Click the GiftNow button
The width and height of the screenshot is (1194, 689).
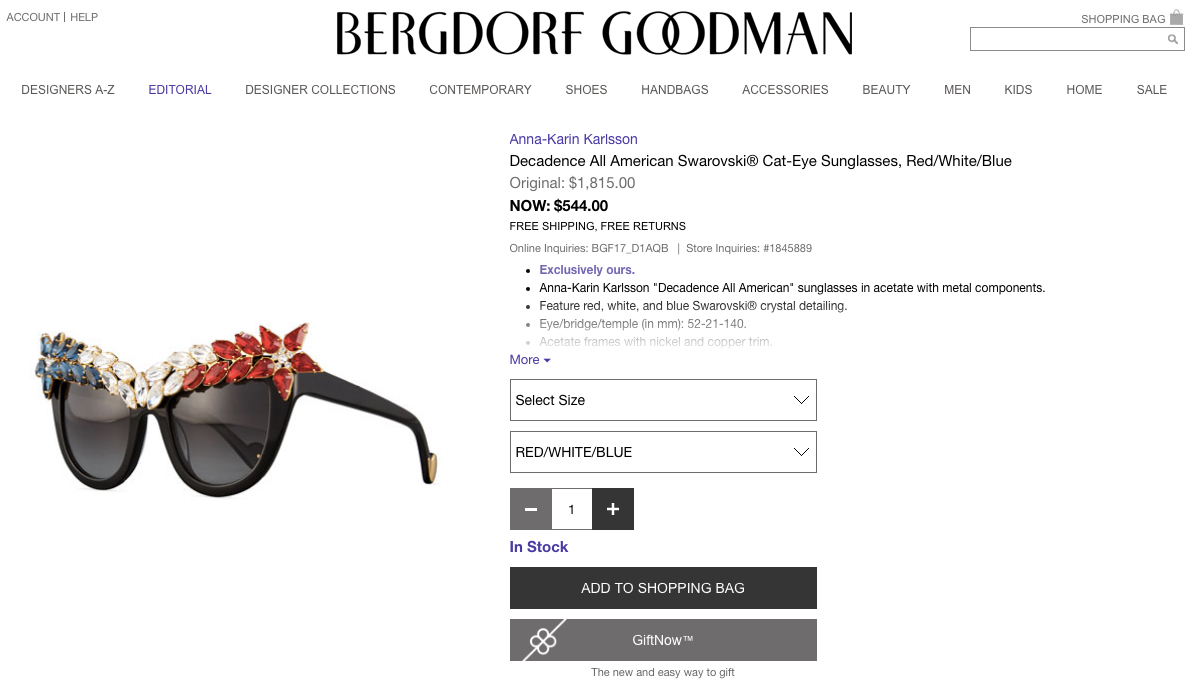point(663,640)
